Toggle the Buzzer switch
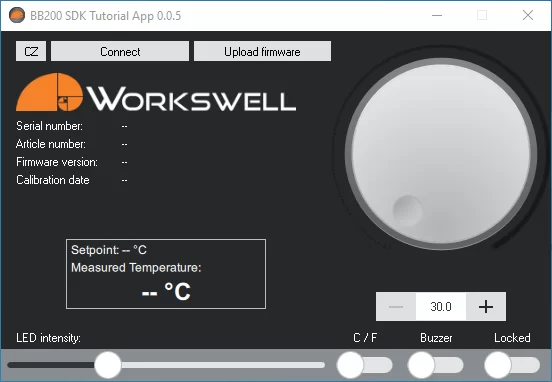552x382 pixels. 435,365
